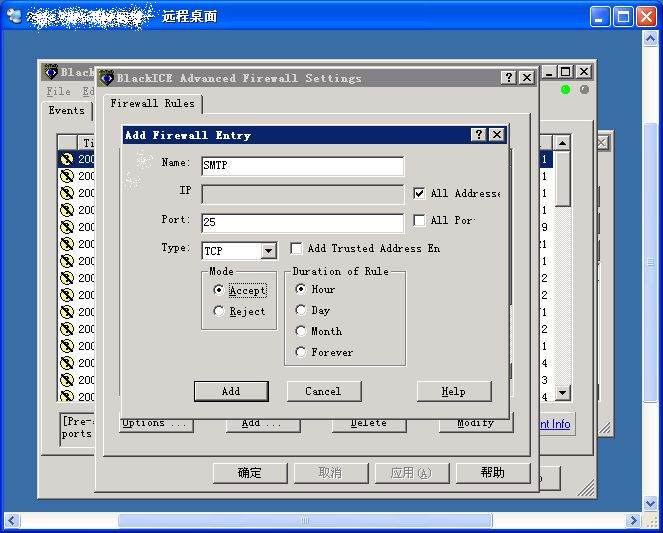Screen dimensions: 663x533
Task: Close the Add Firewall Entry dialog
Action: [497, 135]
